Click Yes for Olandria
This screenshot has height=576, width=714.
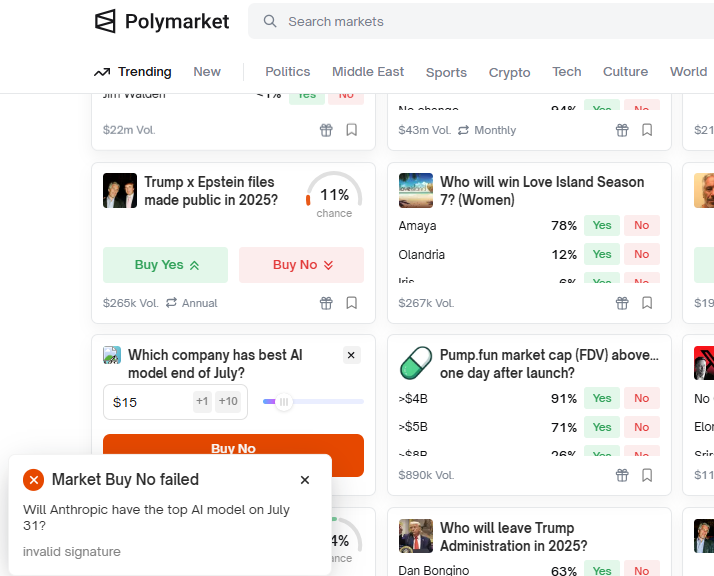pyautogui.click(x=602, y=255)
